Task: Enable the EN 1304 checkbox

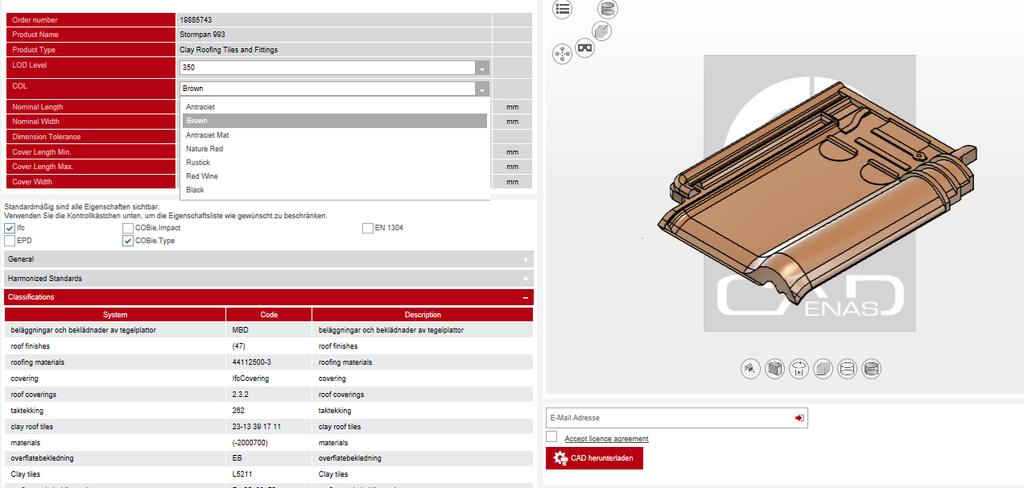Action: [368, 228]
